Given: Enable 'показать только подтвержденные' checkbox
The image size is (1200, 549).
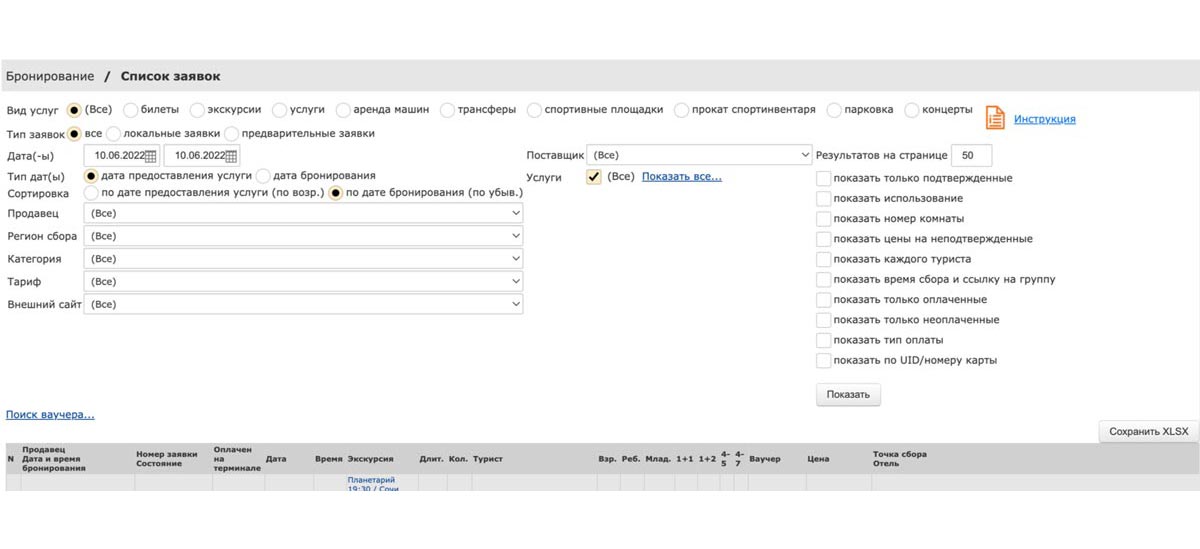Looking at the screenshot, I should click(823, 178).
